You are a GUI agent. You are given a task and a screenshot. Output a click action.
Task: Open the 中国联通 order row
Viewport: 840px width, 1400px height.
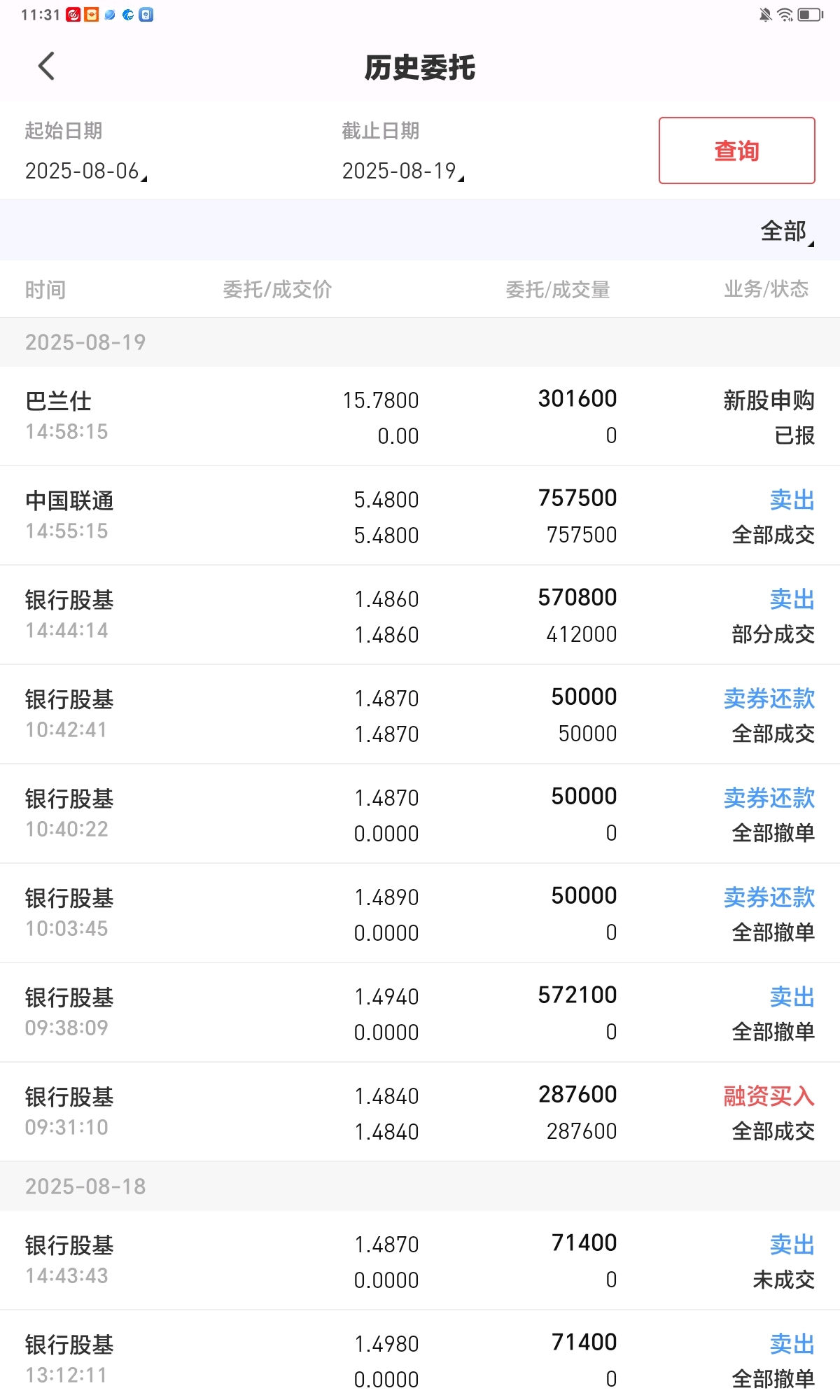[x=420, y=516]
